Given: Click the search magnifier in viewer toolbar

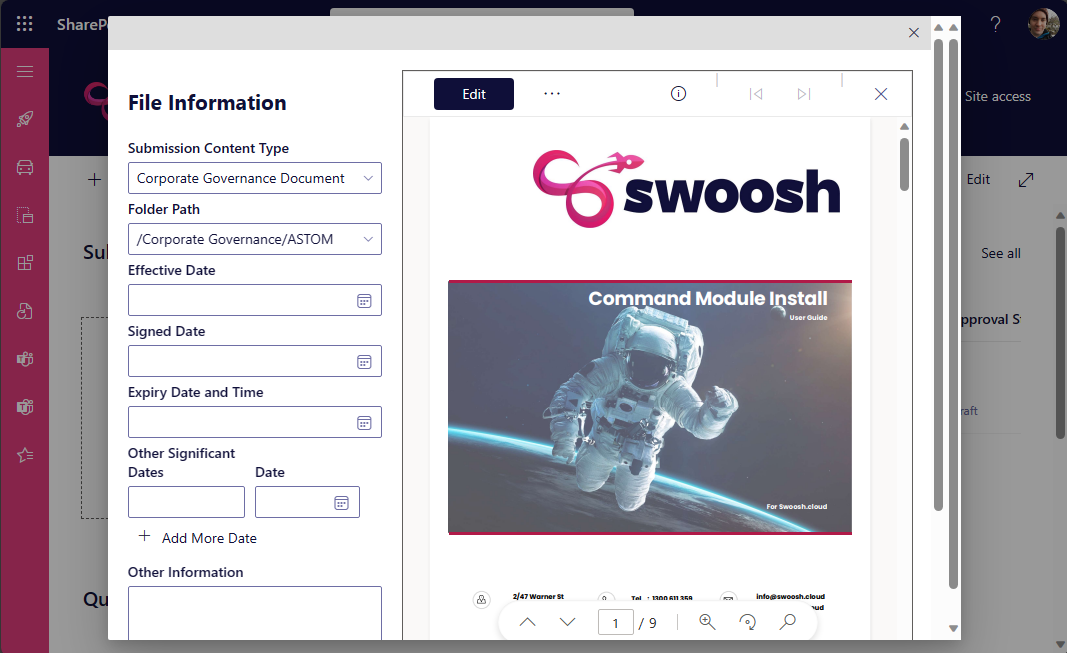Looking at the screenshot, I should (788, 622).
